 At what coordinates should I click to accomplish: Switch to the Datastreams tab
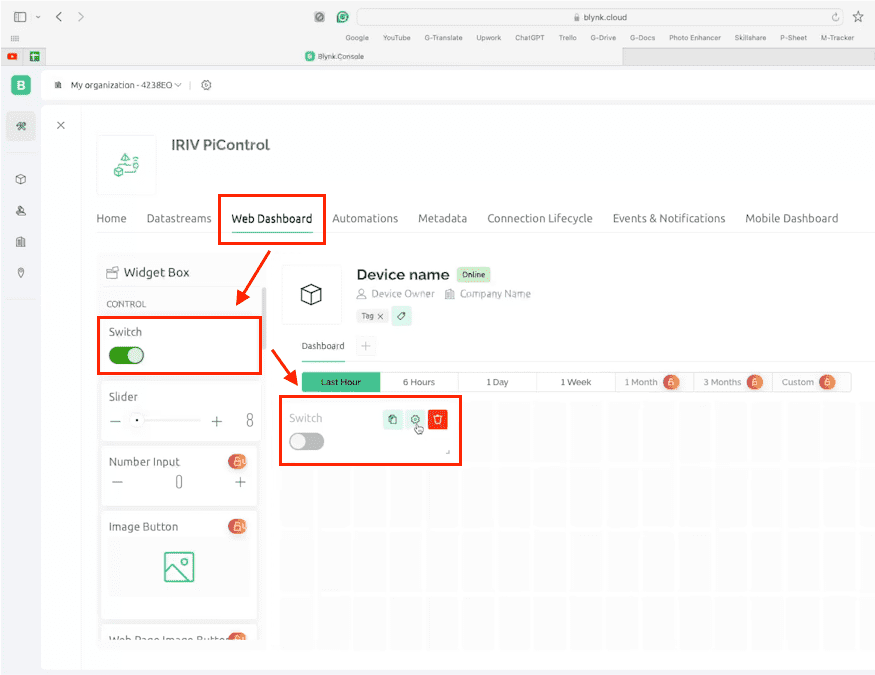(178, 218)
